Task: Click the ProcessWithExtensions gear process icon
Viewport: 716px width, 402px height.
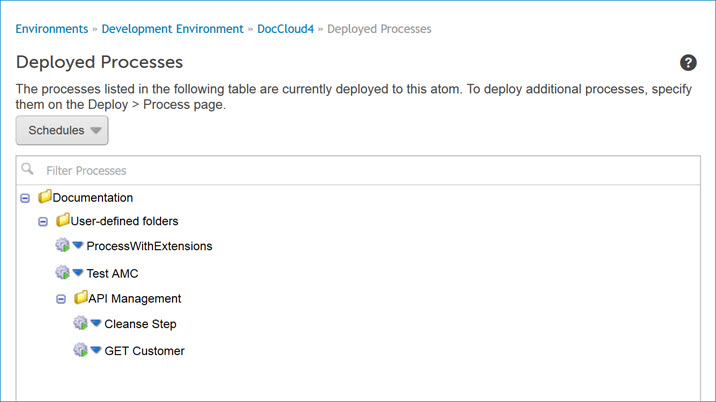Action: 63,245
